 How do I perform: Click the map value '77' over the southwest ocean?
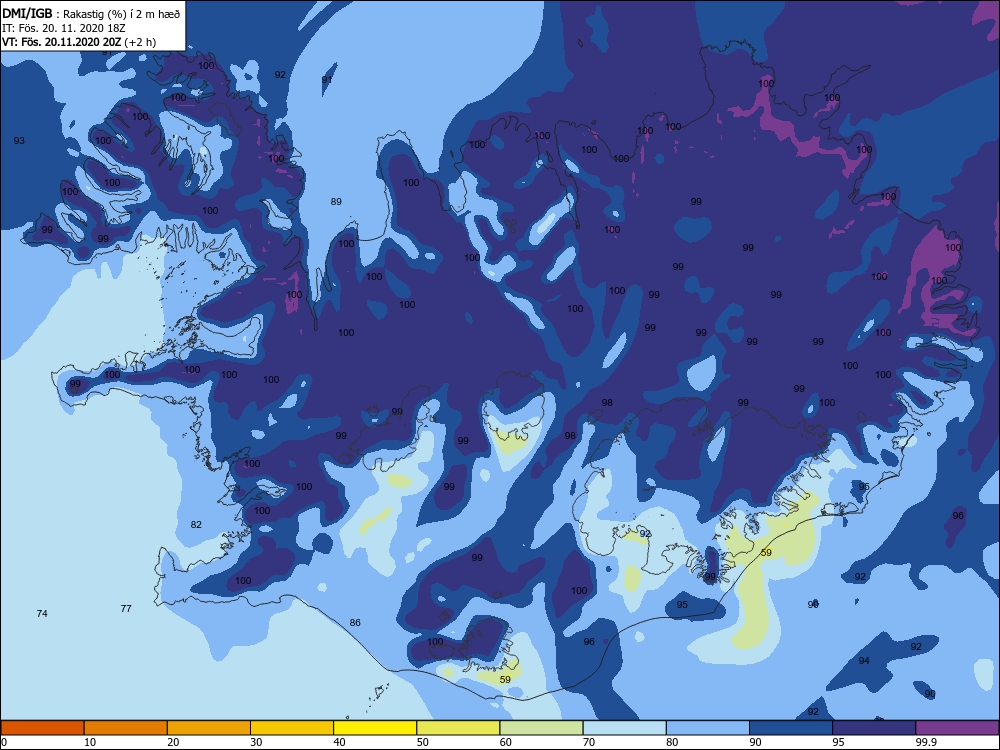(126, 608)
